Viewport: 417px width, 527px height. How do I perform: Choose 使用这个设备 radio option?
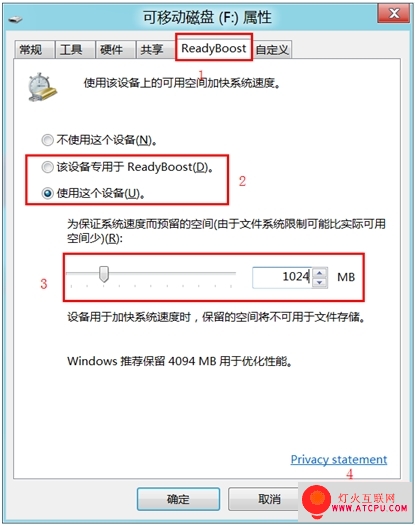(47, 193)
